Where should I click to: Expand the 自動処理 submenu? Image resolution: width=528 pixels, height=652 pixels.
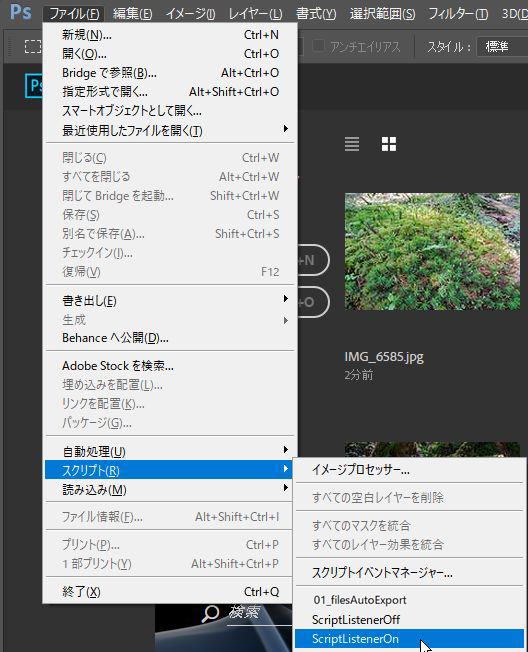pyautogui.click(x=170, y=451)
